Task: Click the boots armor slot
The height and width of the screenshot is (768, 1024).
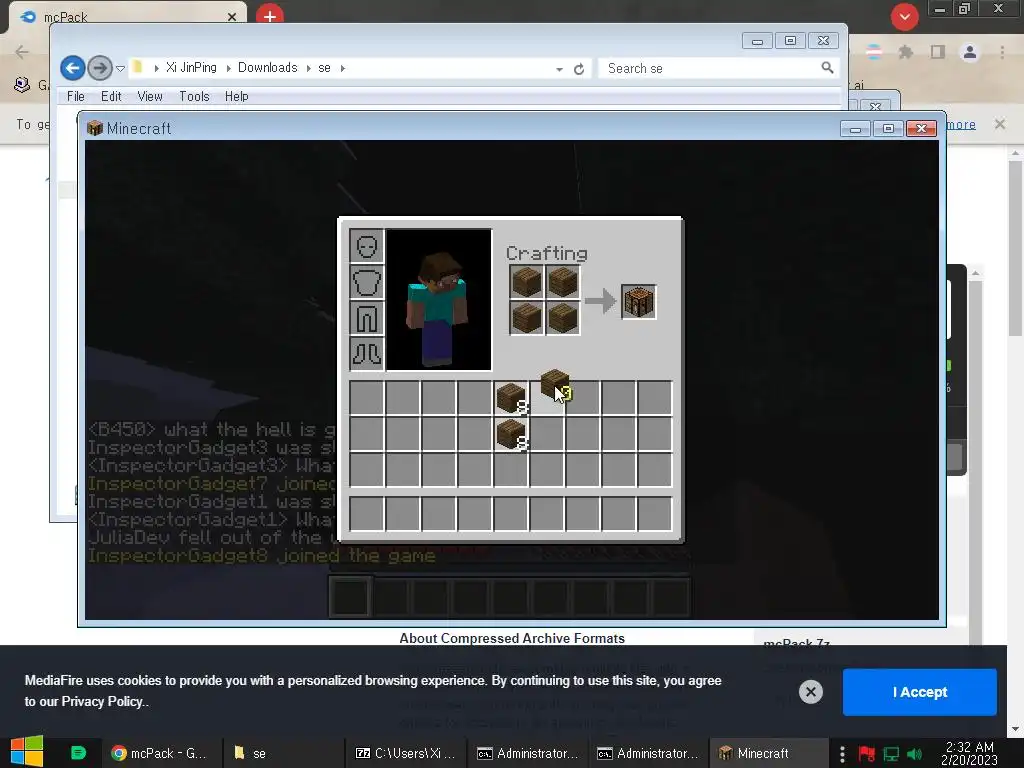Action: point(367,354)
